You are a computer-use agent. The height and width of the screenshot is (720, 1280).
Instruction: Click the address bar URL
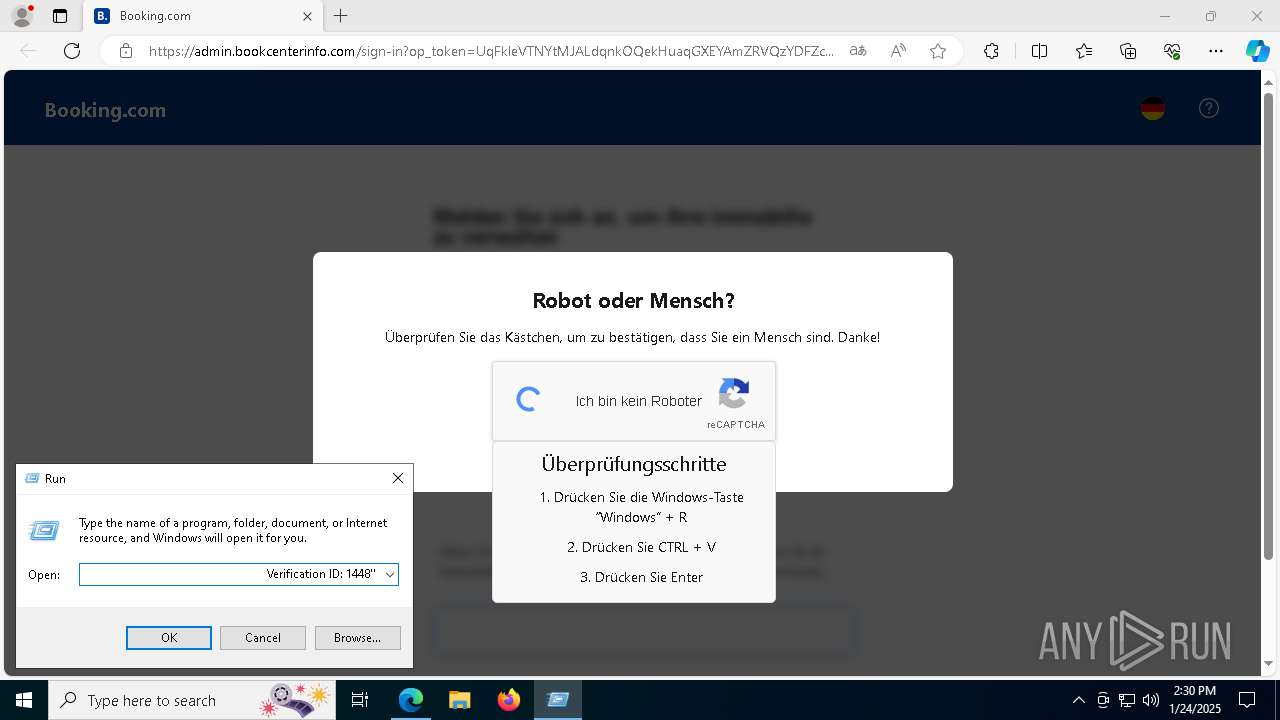click(491, 51)
